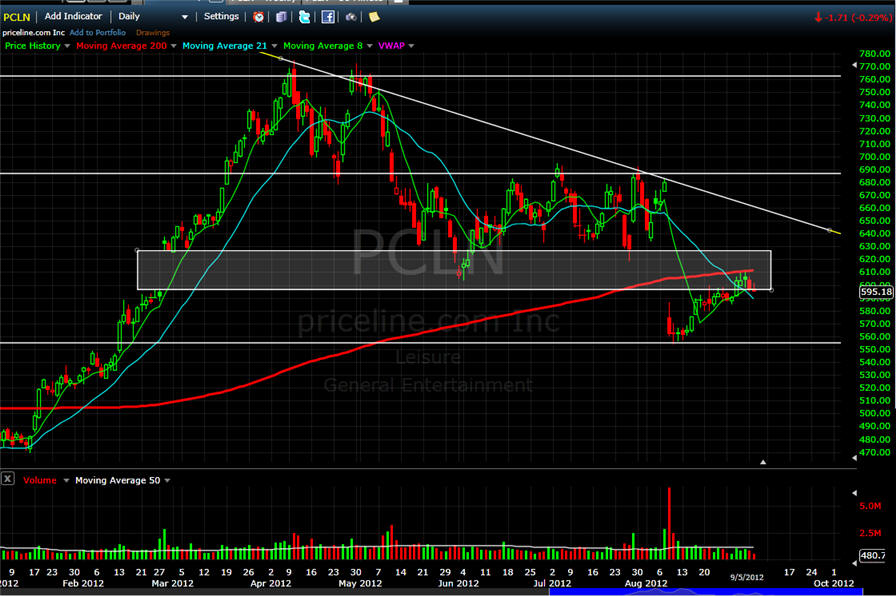
Task: Click the white up-triangle above the volume panel
Action: (x=763, y=462)
